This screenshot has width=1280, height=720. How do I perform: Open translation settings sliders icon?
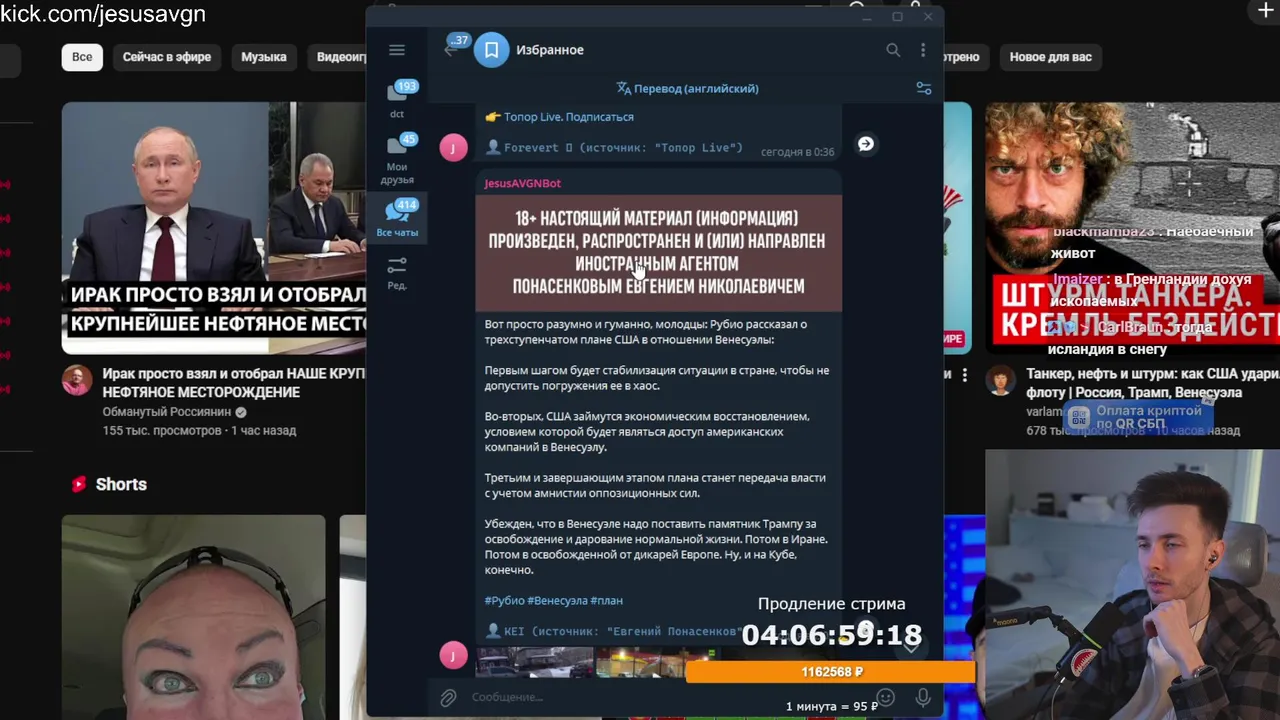click(x=924, y=88)
